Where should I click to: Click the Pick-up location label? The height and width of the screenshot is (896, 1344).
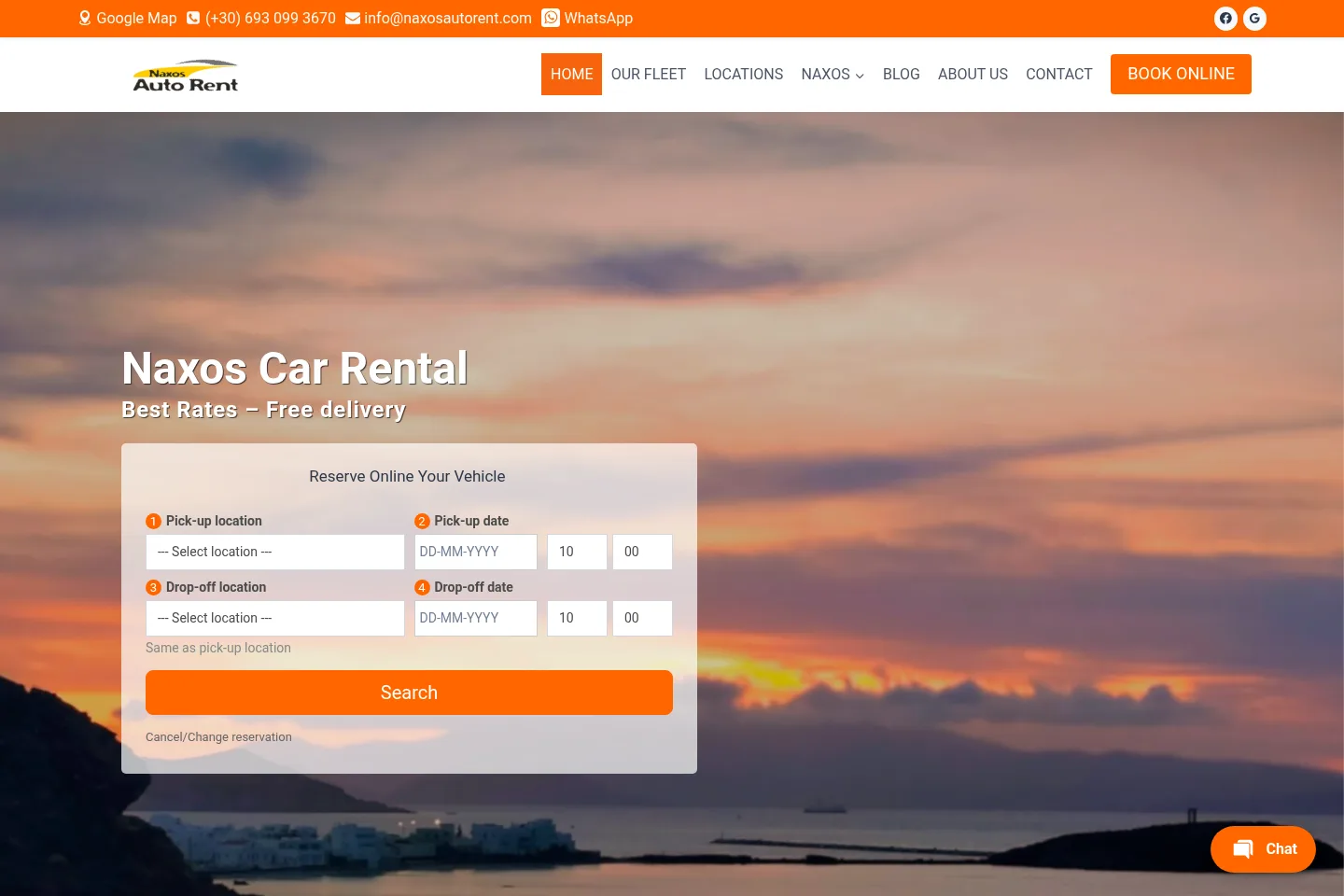[x=214, y=521]
